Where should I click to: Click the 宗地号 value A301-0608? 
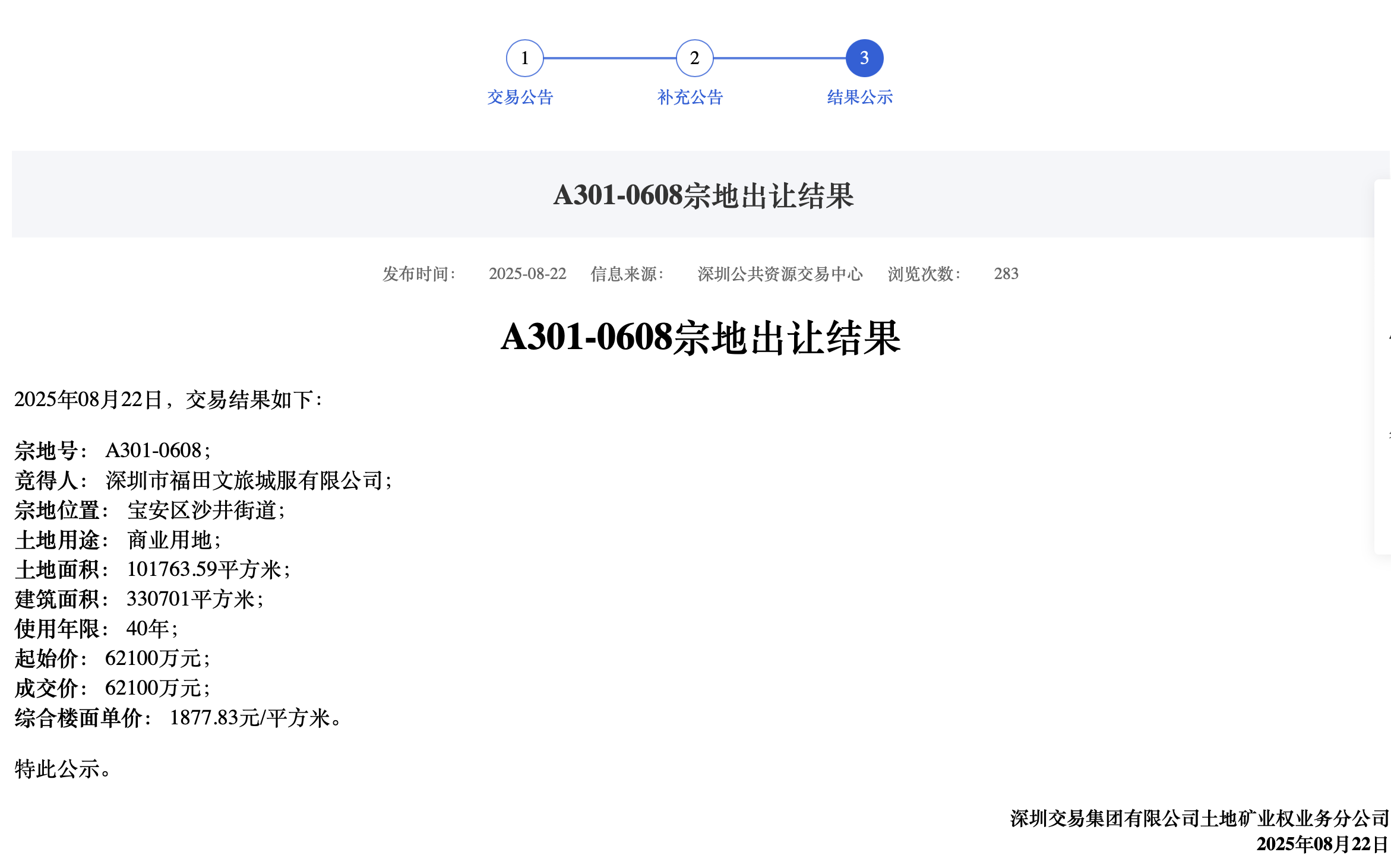tap(154, 451)
